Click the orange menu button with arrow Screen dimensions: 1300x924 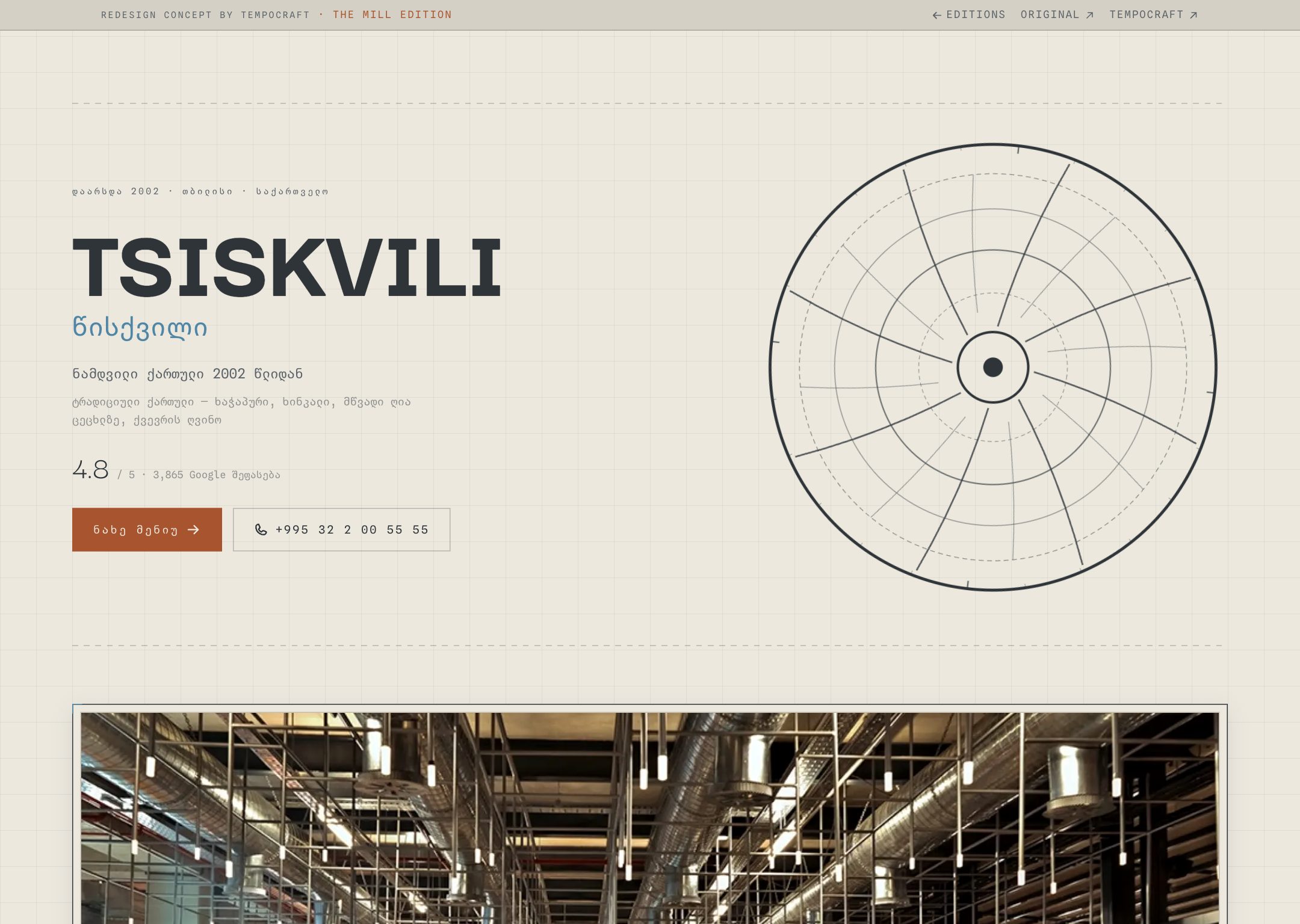pos(147,529)
